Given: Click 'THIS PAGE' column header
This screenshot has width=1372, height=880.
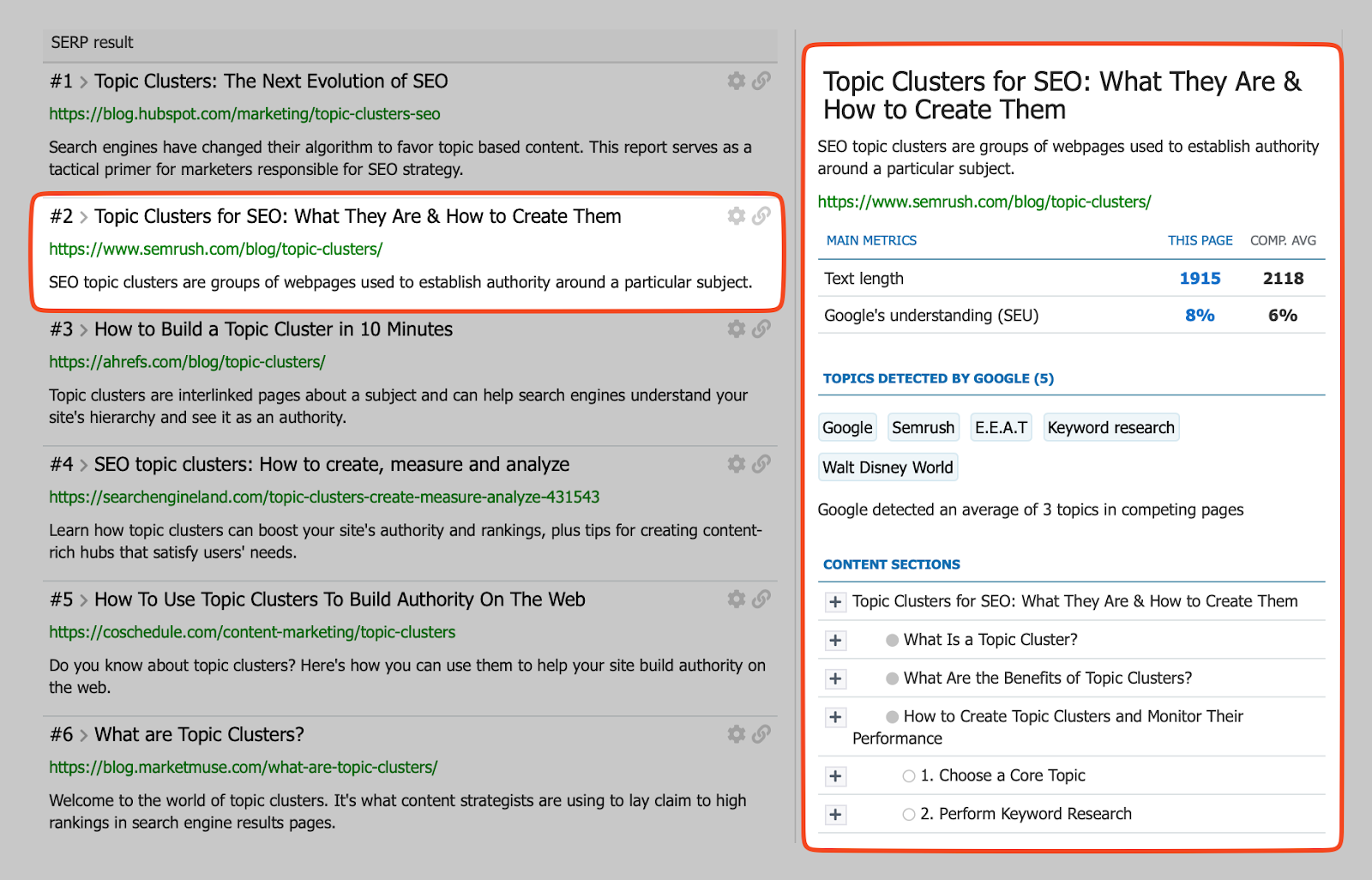Looking at the screenshot, I should point(1200,241).
